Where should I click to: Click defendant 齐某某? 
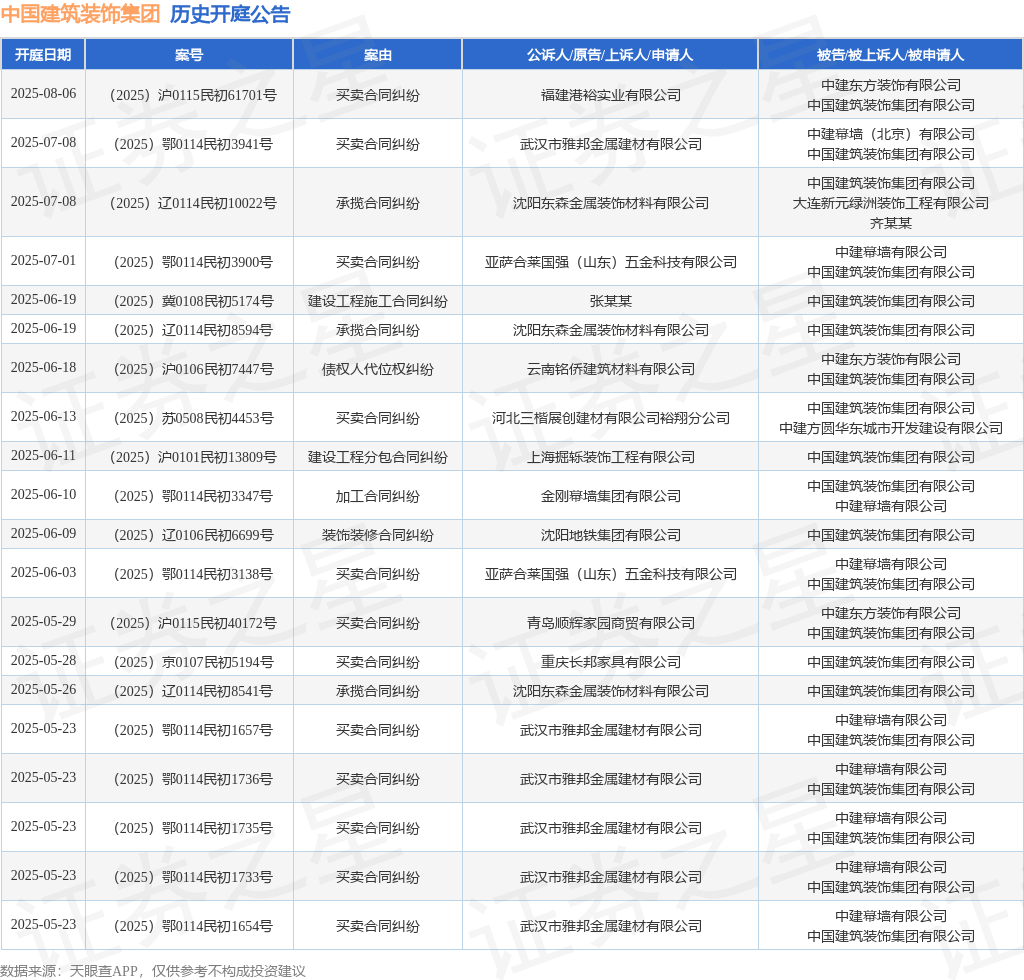click(x=890, y=223)
